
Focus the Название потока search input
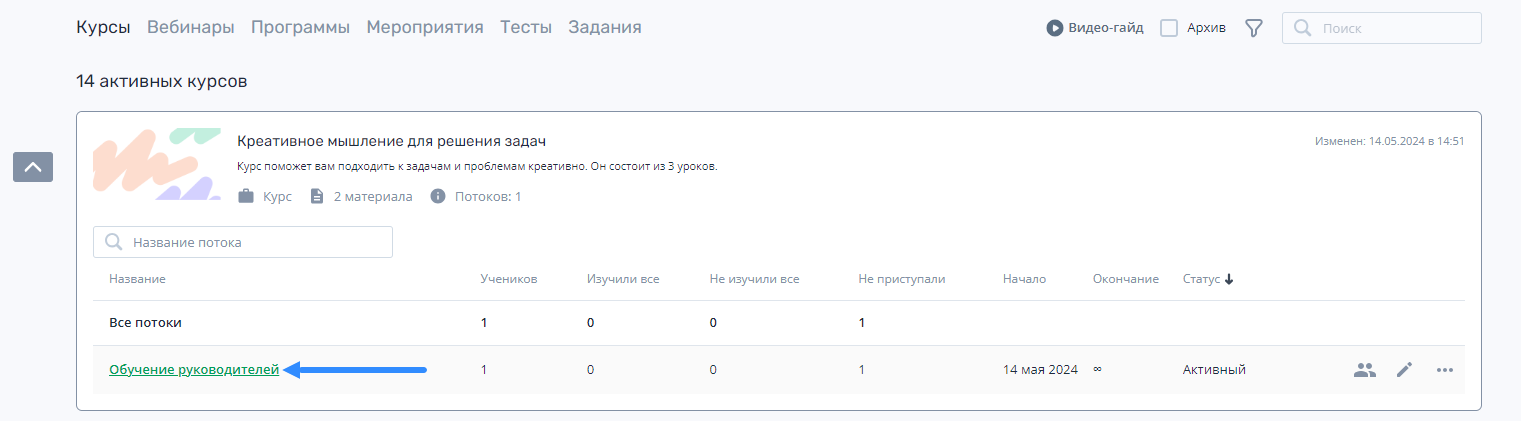click(x=243, y=242)
